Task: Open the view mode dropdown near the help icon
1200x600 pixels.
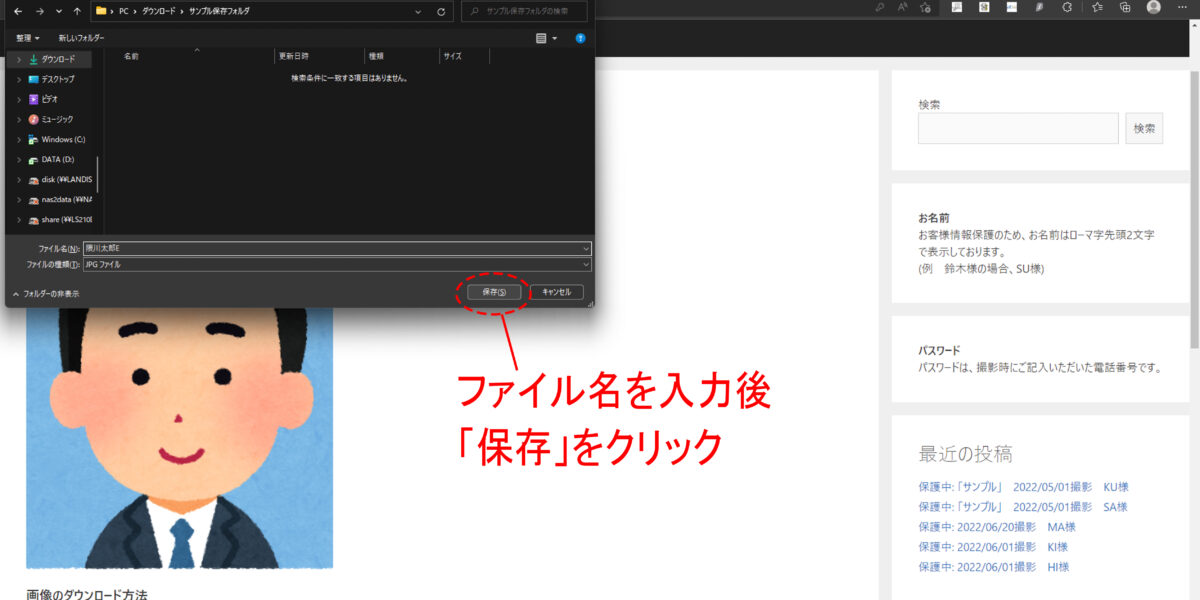Action: click(544, 37)
